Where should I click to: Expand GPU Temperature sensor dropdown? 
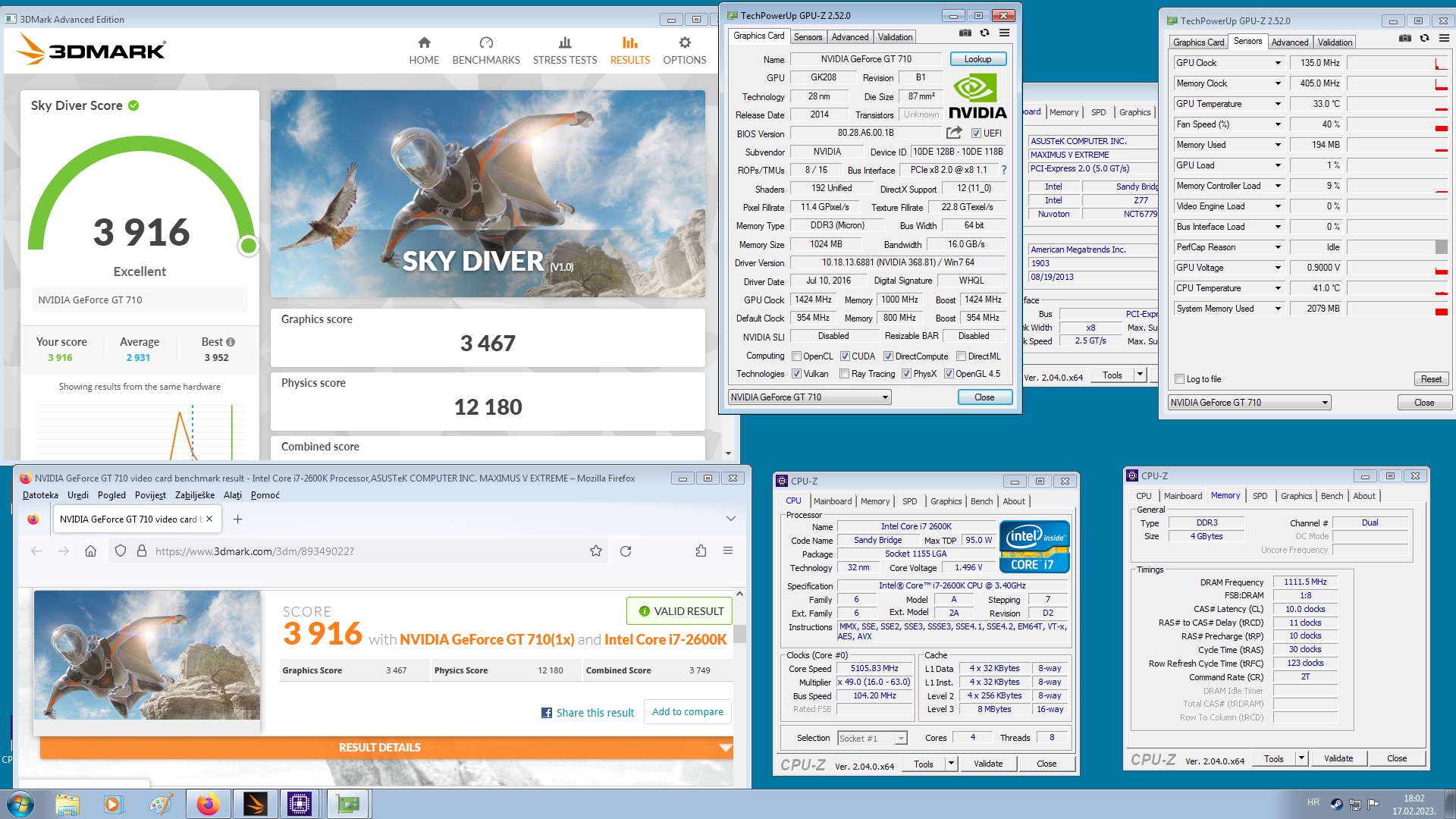1278,104
